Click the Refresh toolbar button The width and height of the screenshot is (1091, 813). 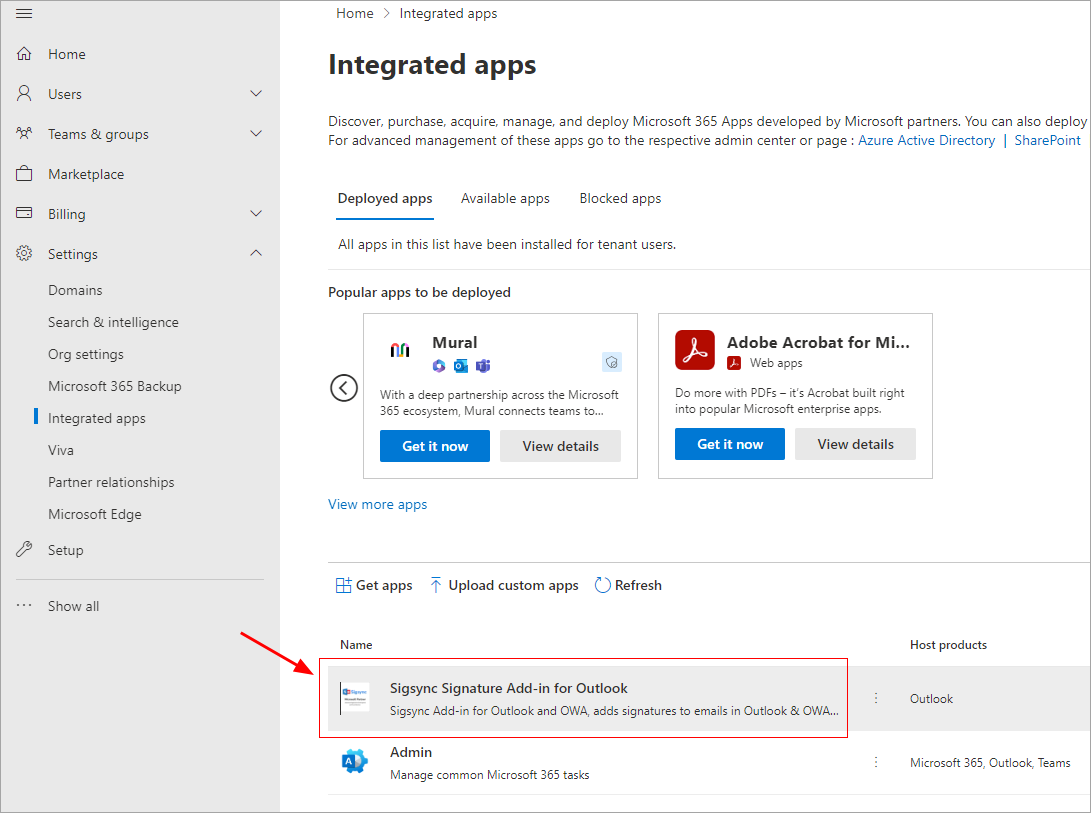click(628, 585)
